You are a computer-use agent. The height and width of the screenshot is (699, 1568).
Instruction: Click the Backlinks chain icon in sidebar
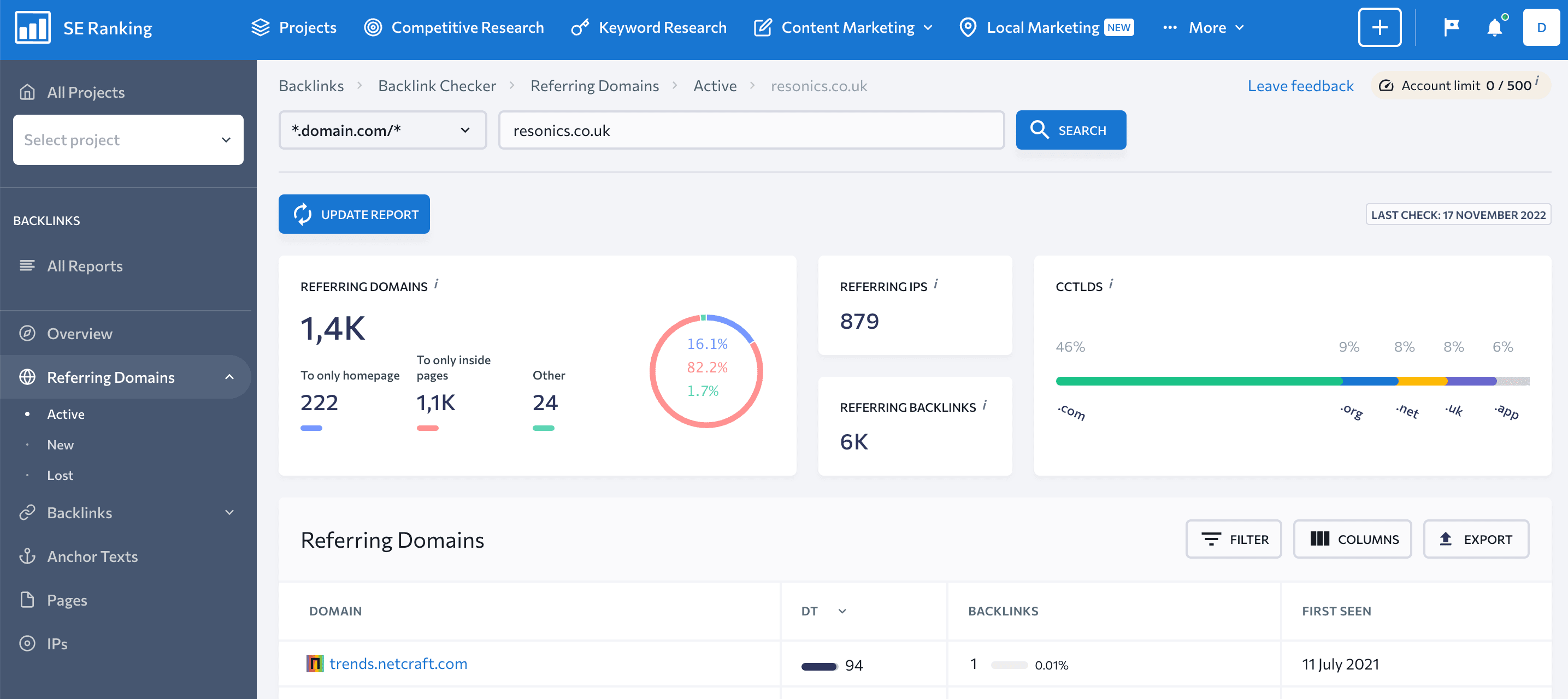click(x=27, y=512)
